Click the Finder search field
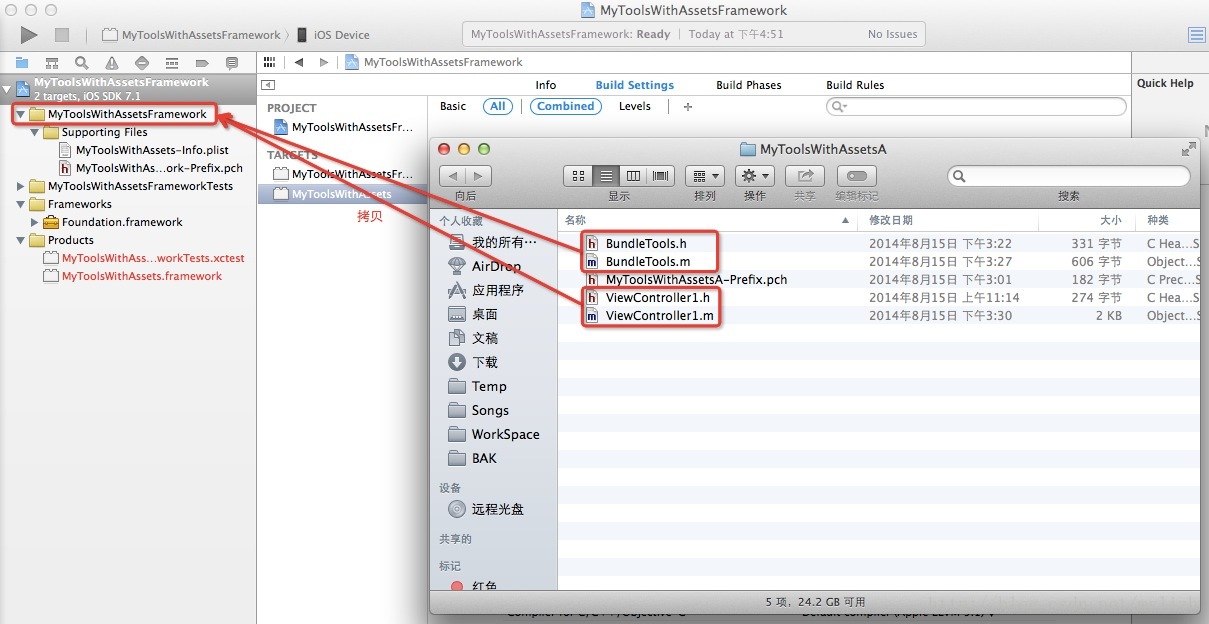Screen dimensions: 1209x624 pos(1069,176)
